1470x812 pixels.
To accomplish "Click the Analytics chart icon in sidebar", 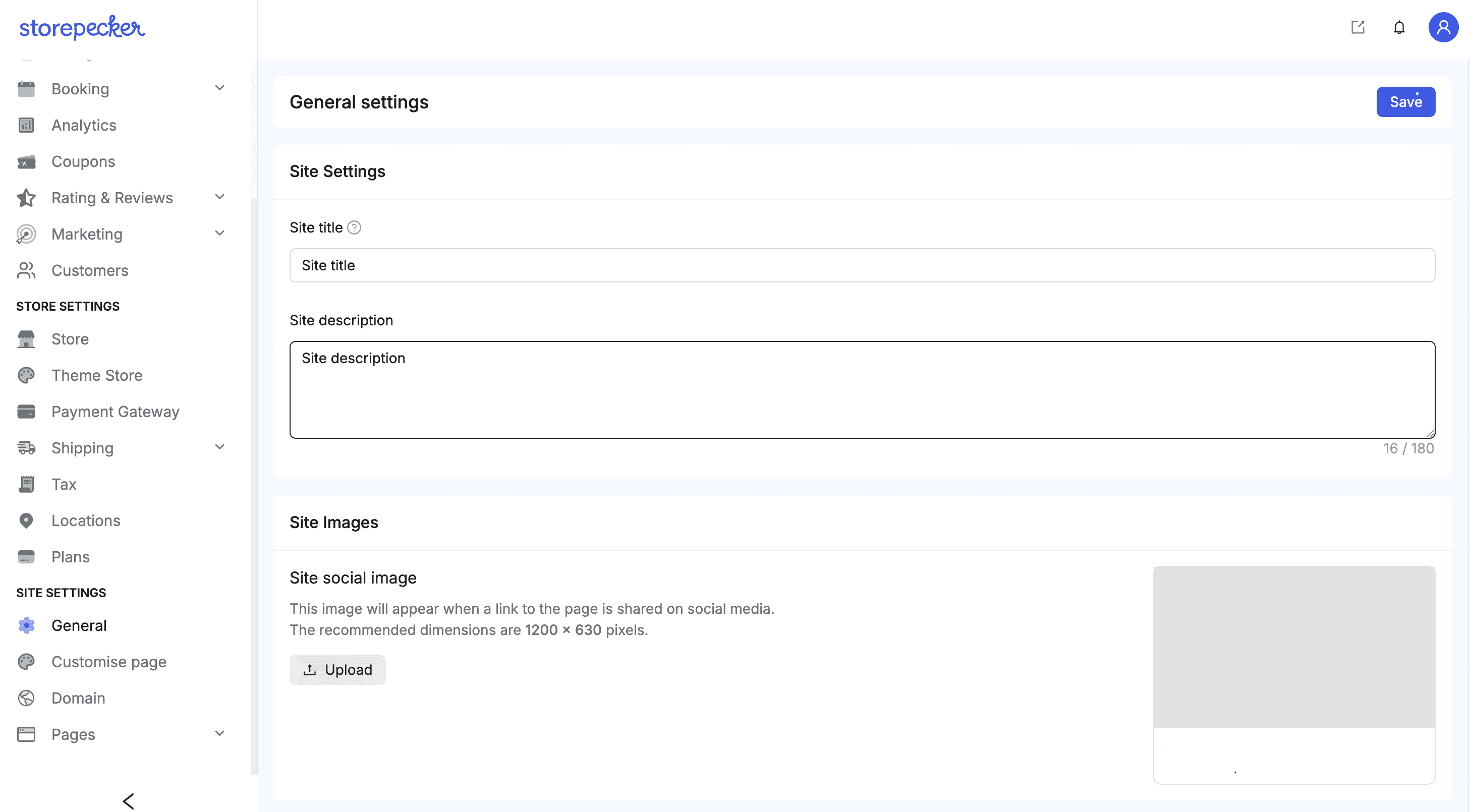I will coord(26,125).
